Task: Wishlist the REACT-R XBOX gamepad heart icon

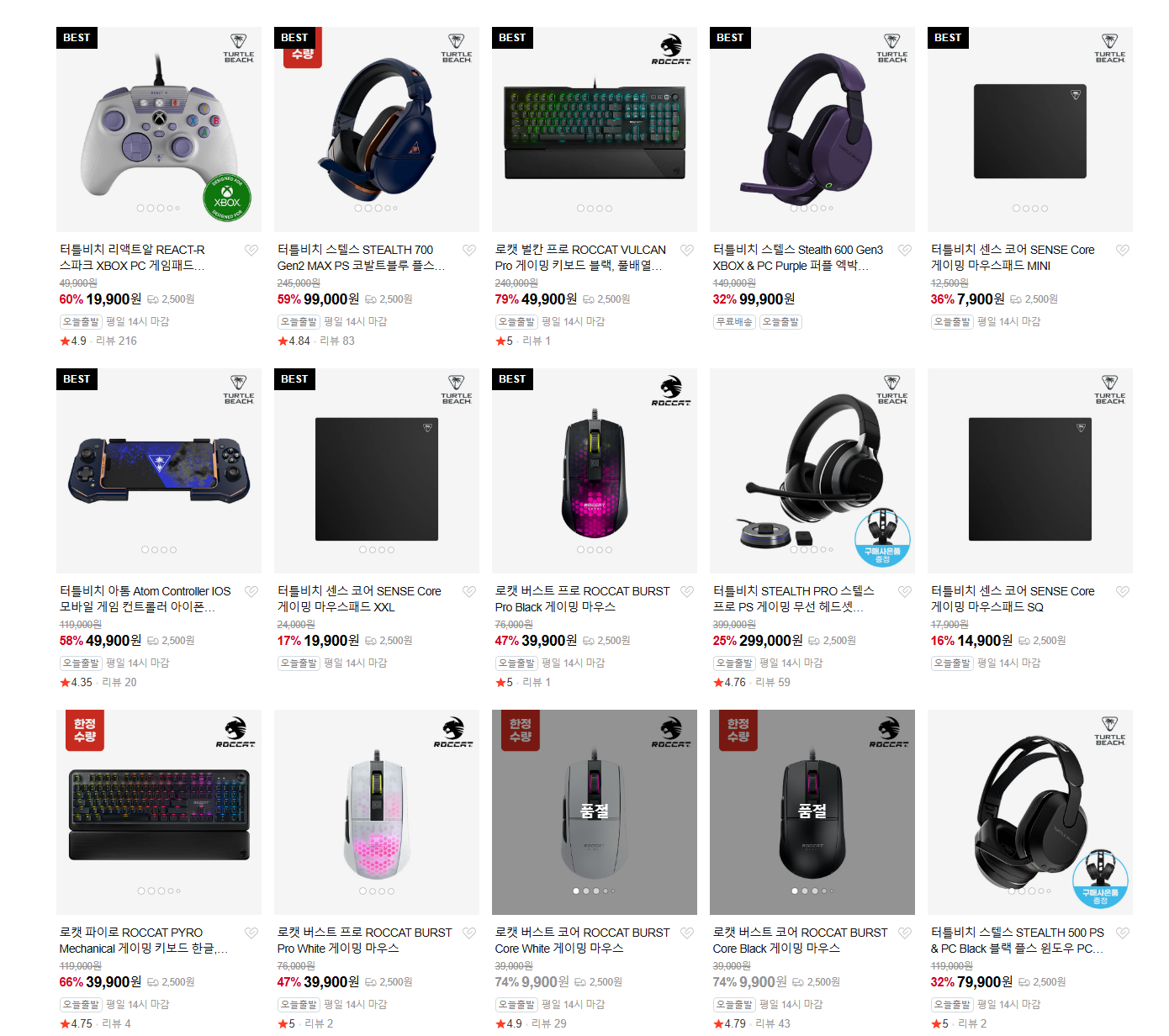Action: 251,250
